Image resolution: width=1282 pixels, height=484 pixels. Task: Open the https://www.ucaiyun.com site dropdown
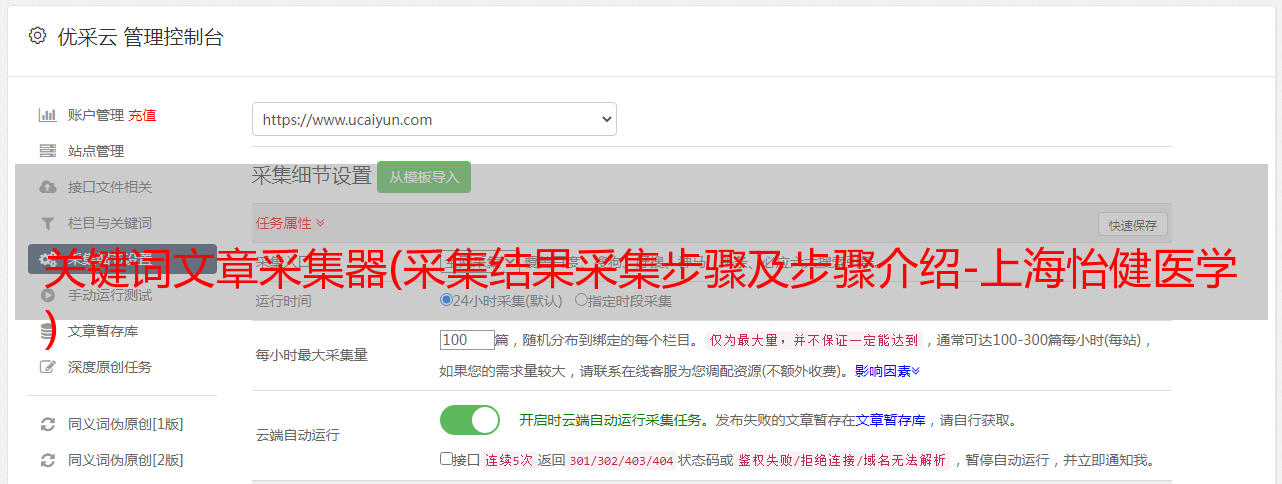point(434,119)
